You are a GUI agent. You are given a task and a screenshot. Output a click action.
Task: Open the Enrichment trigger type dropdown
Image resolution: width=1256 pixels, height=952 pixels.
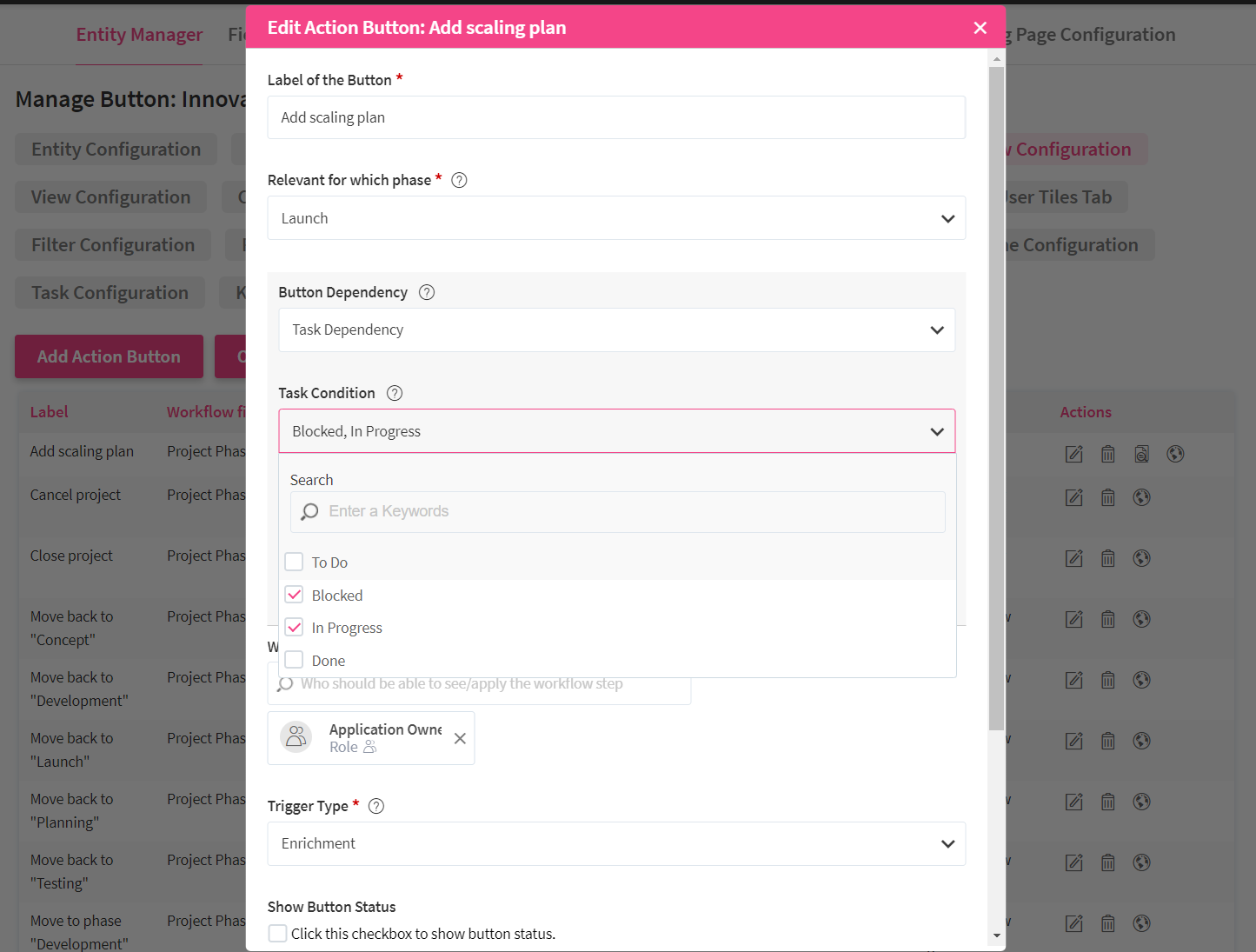(616, 843)
